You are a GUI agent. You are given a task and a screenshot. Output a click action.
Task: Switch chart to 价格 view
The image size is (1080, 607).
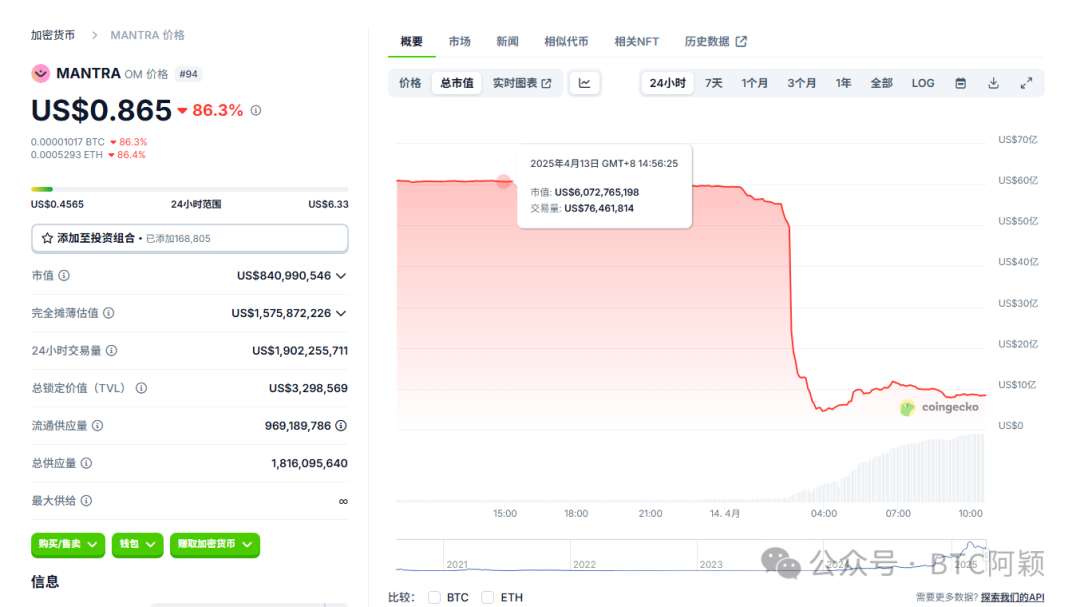click(x=410, y=83)
